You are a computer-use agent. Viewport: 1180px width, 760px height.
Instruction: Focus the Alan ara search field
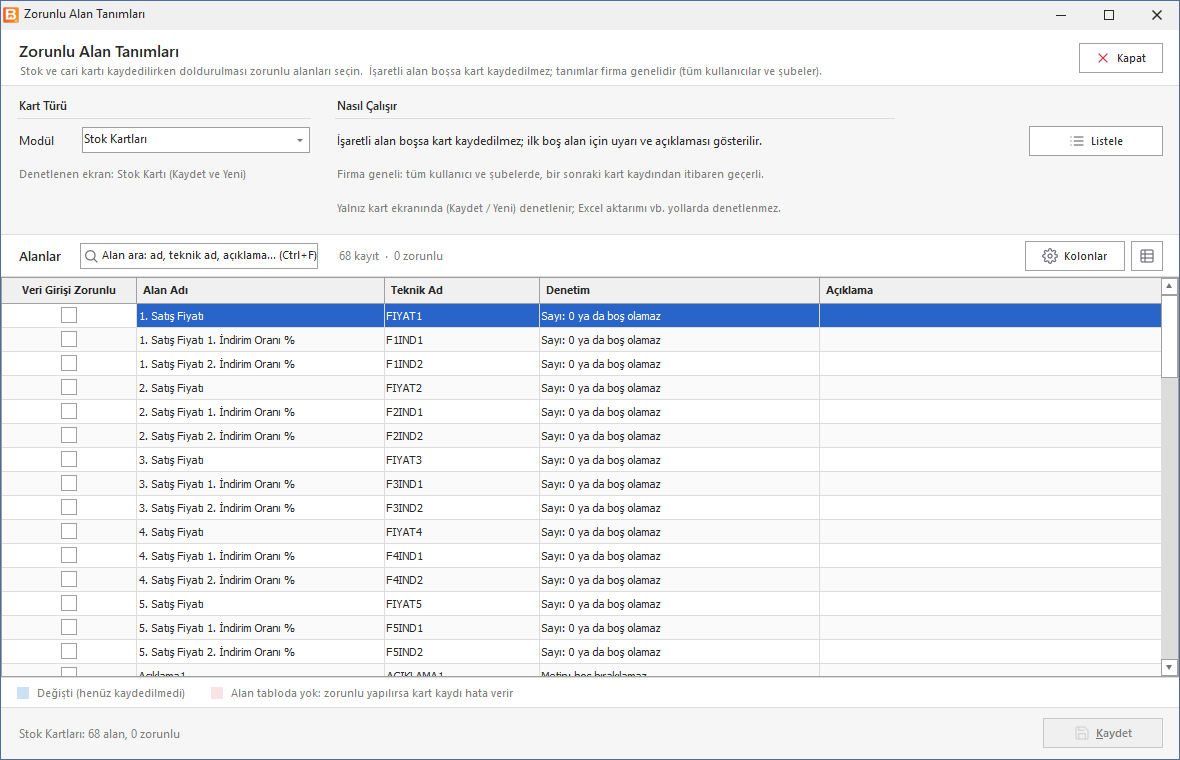coord(199,256)
